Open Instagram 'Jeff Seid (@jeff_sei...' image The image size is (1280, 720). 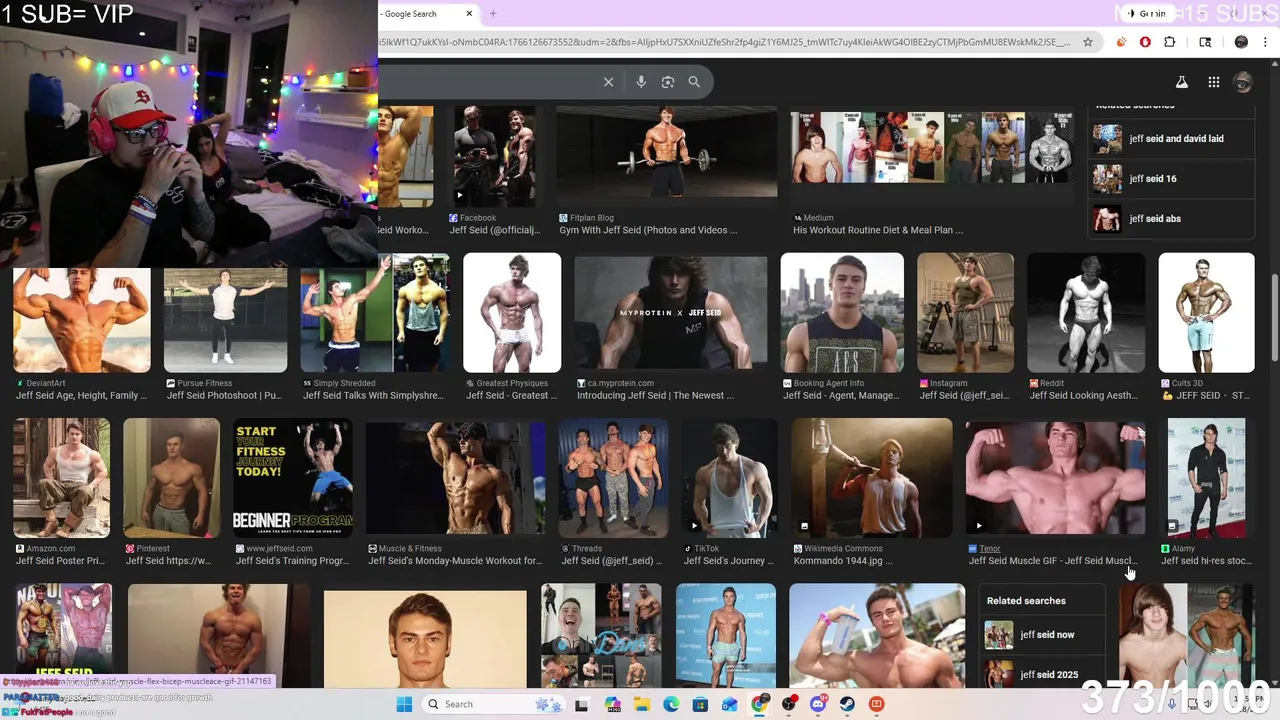pos(966,313)
